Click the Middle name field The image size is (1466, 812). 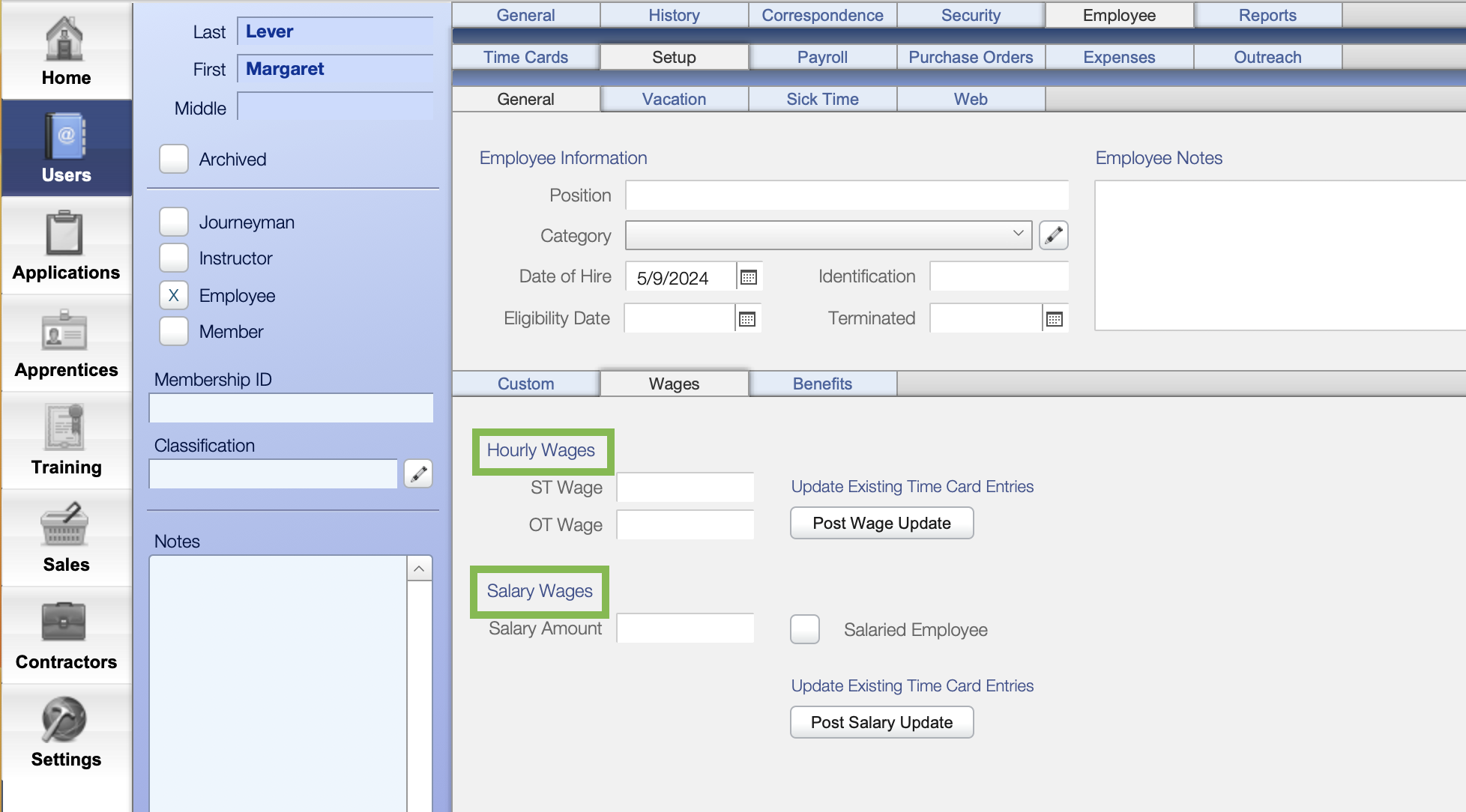336,106
